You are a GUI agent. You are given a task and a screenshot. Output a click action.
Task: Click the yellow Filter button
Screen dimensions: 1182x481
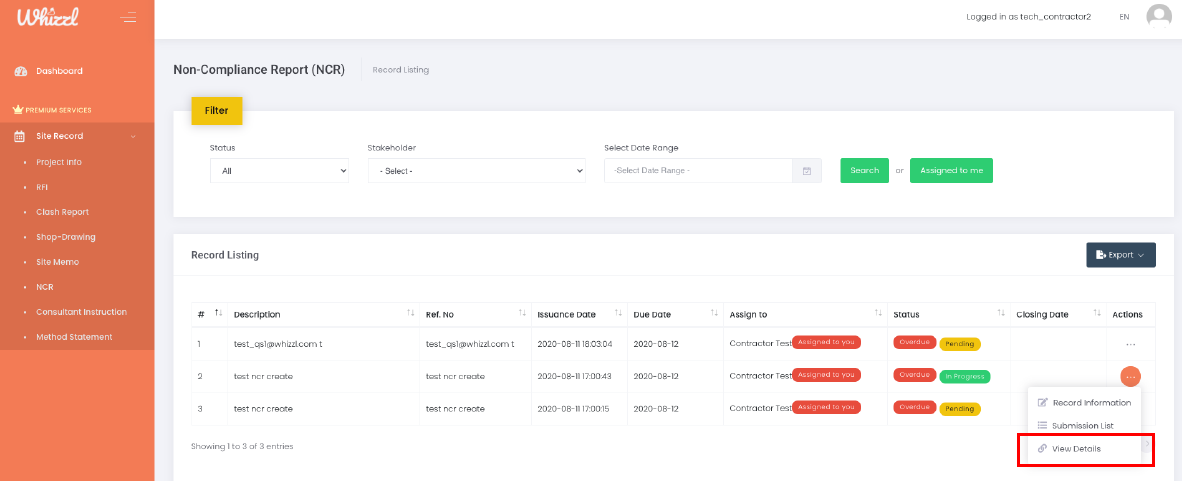click(x=216, y=111)
